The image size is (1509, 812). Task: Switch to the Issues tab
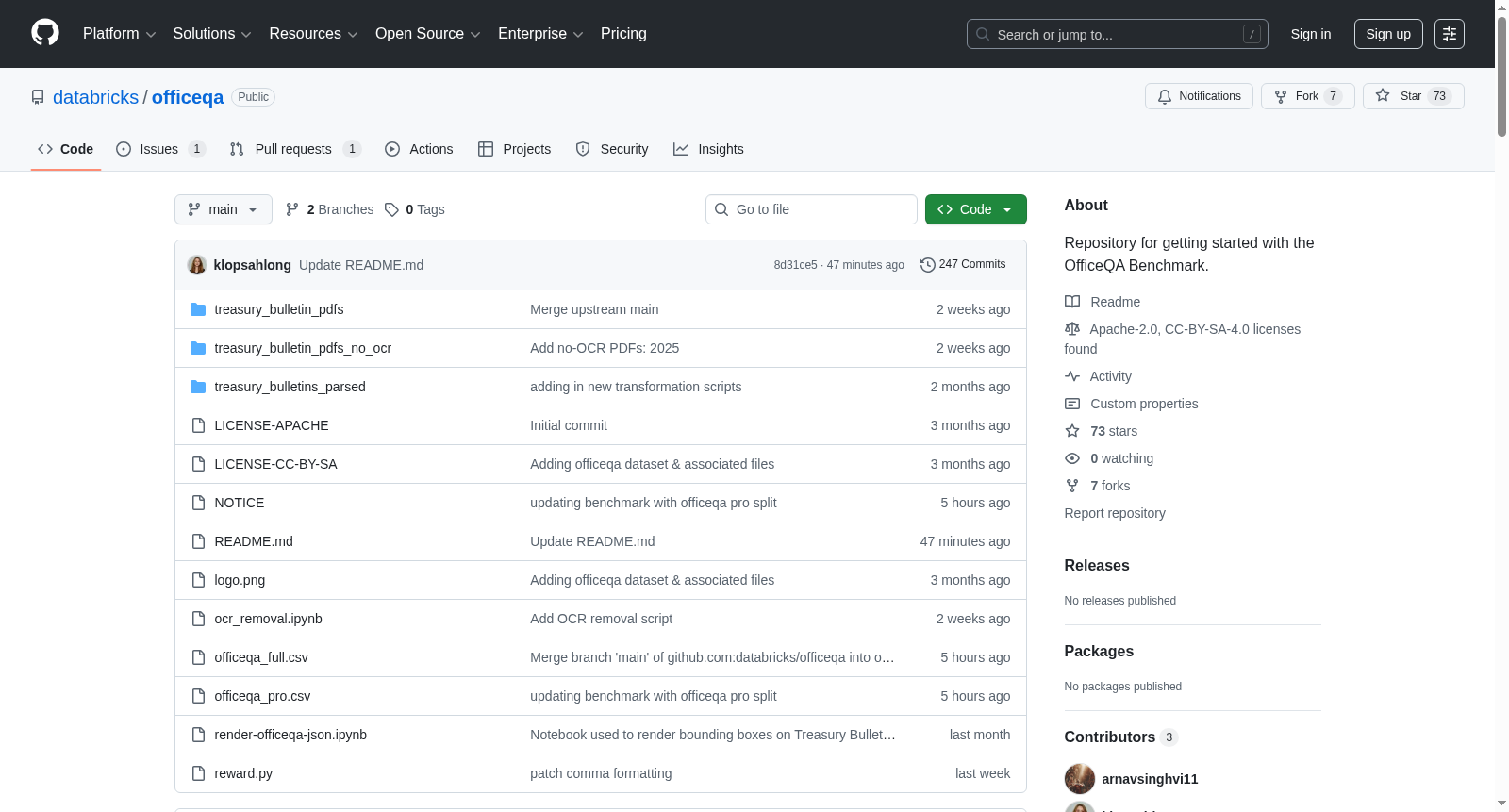pyautogui.click(x=160, y=149)
